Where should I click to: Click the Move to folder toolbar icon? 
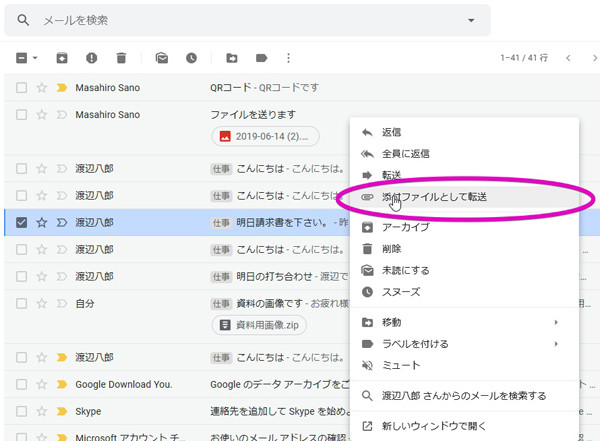point(232,58)
